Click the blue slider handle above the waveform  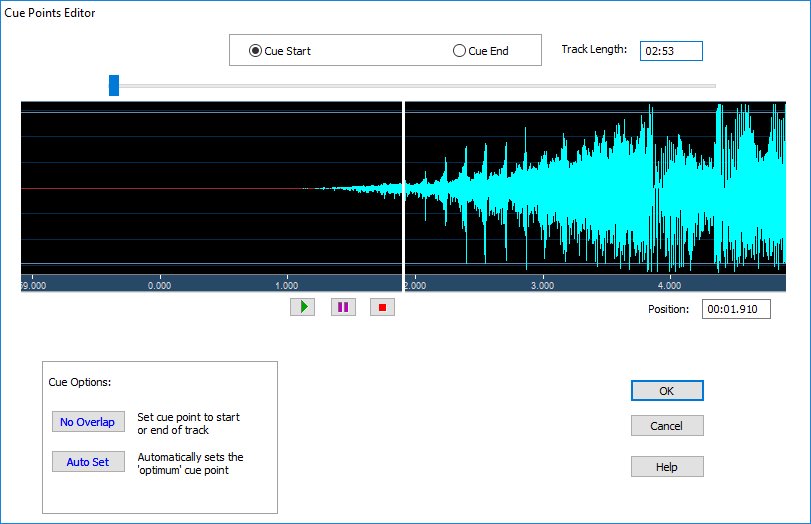coord(114,85)
